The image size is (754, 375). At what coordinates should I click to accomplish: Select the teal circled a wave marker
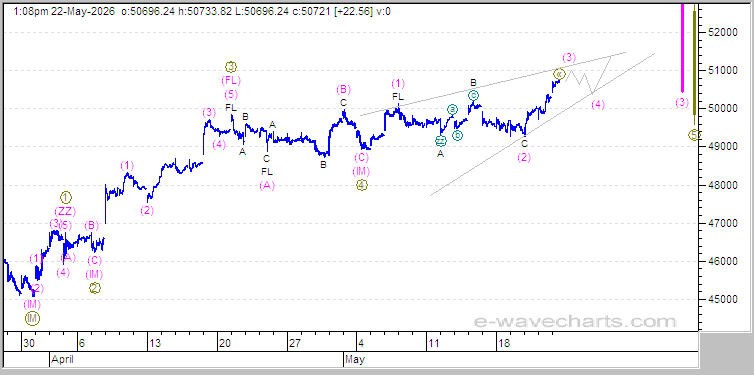[452, 110]
